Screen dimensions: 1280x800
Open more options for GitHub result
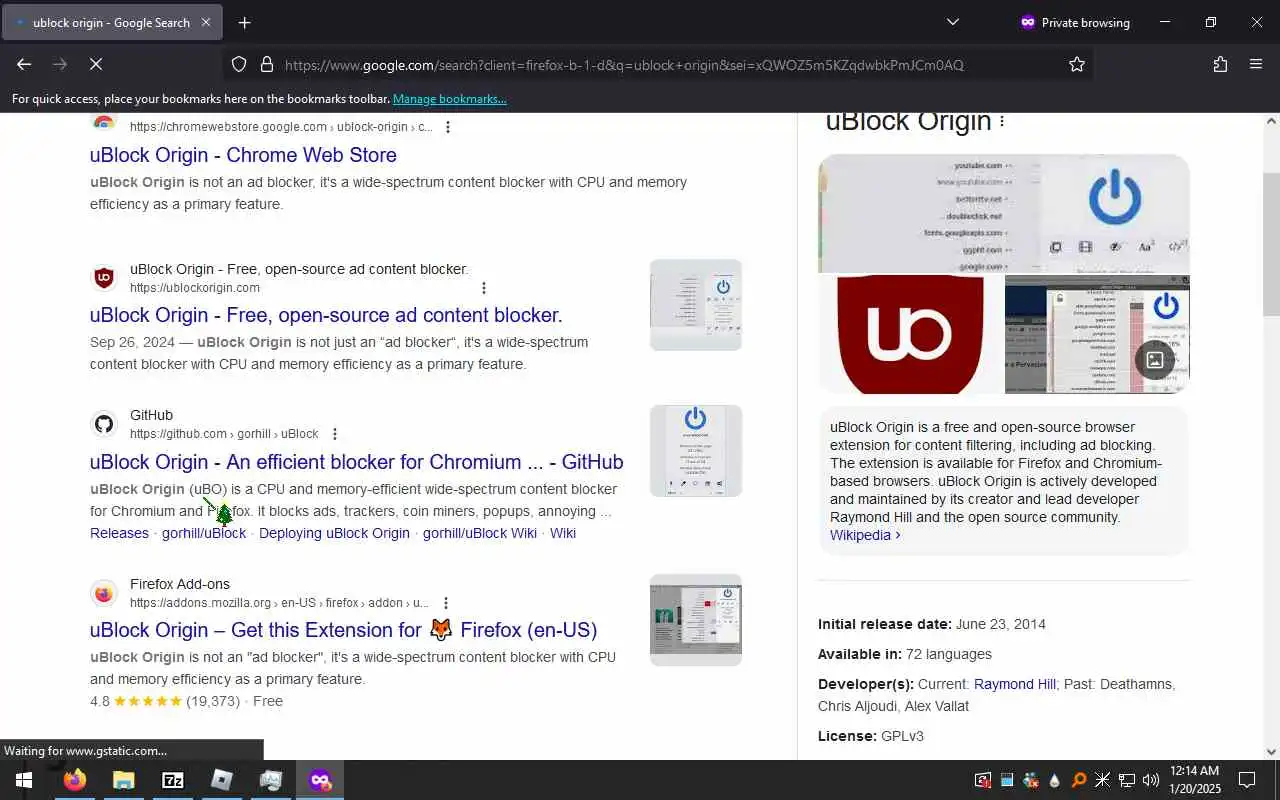click(335, 434)
